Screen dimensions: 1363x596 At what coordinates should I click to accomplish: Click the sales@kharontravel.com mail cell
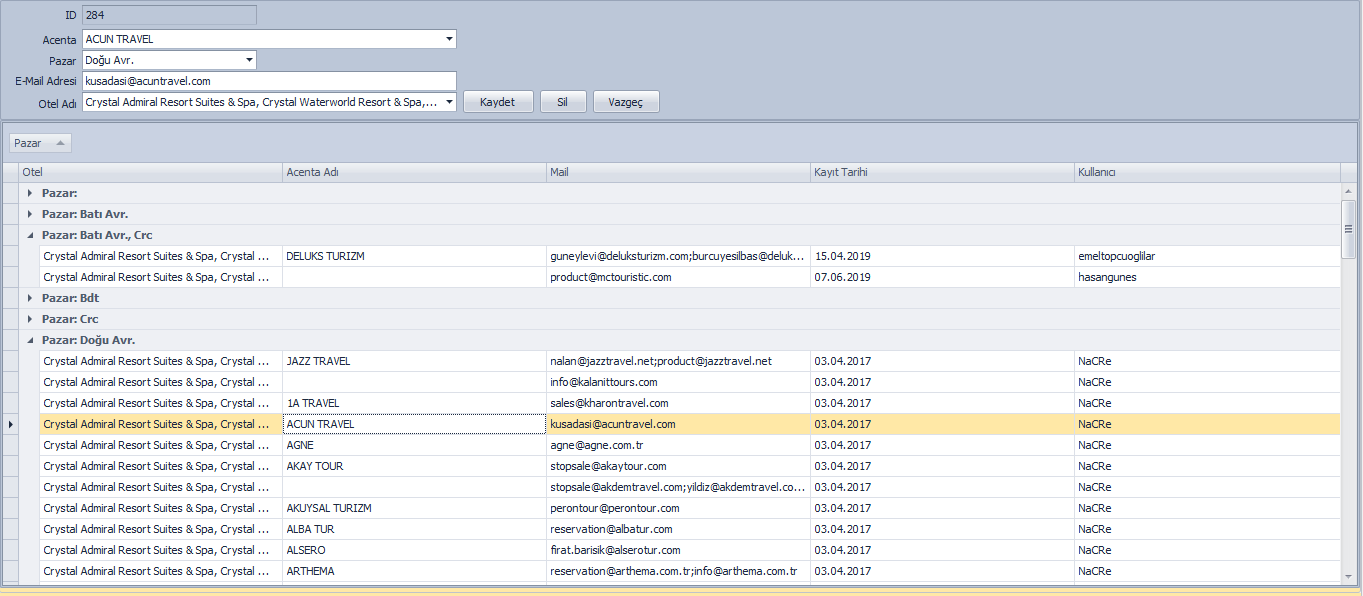679,403
